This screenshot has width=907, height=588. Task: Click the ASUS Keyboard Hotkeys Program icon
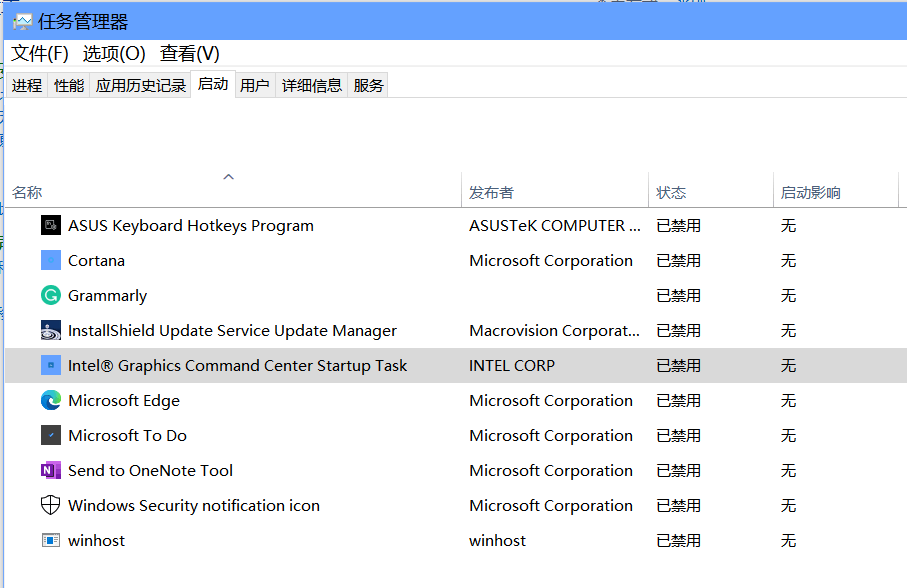51,225
